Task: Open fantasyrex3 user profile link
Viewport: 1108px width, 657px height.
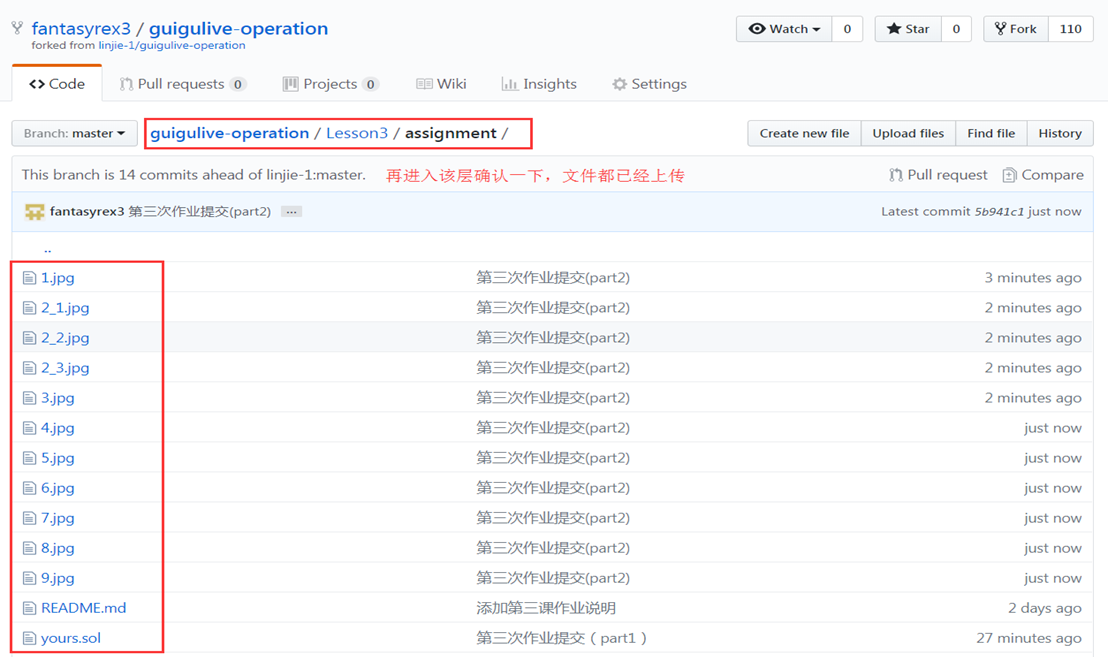Action: click(x=81, y=28)
